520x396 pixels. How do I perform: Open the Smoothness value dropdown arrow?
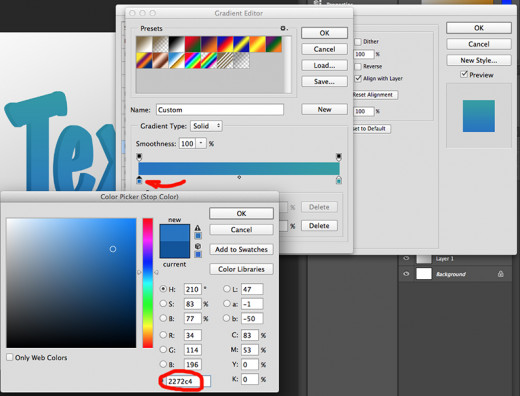point(201,143)
